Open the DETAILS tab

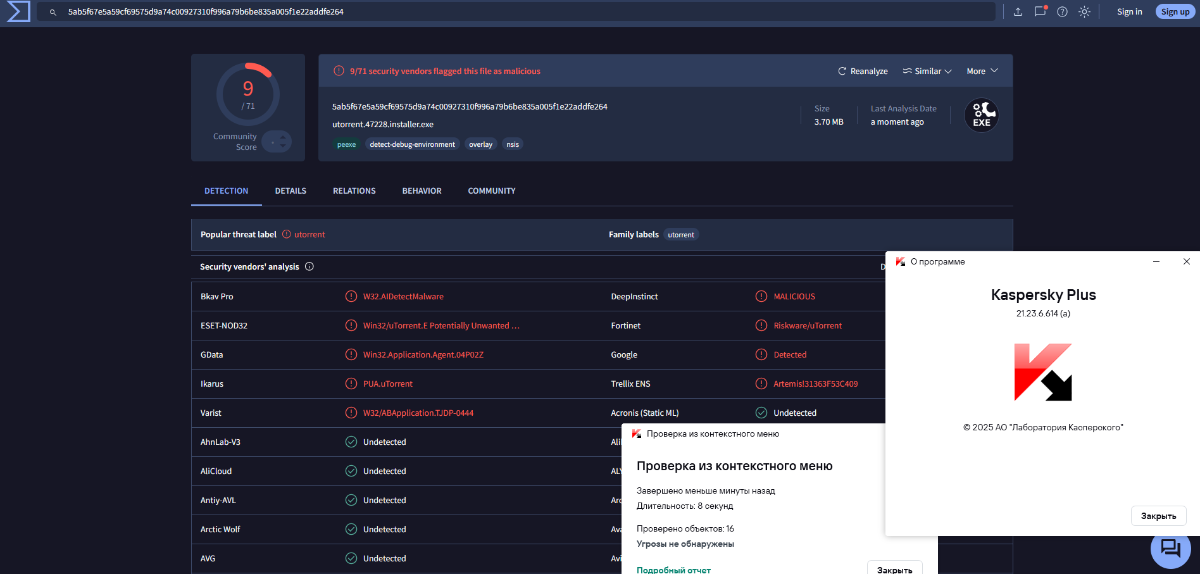(x=290, y=191)
